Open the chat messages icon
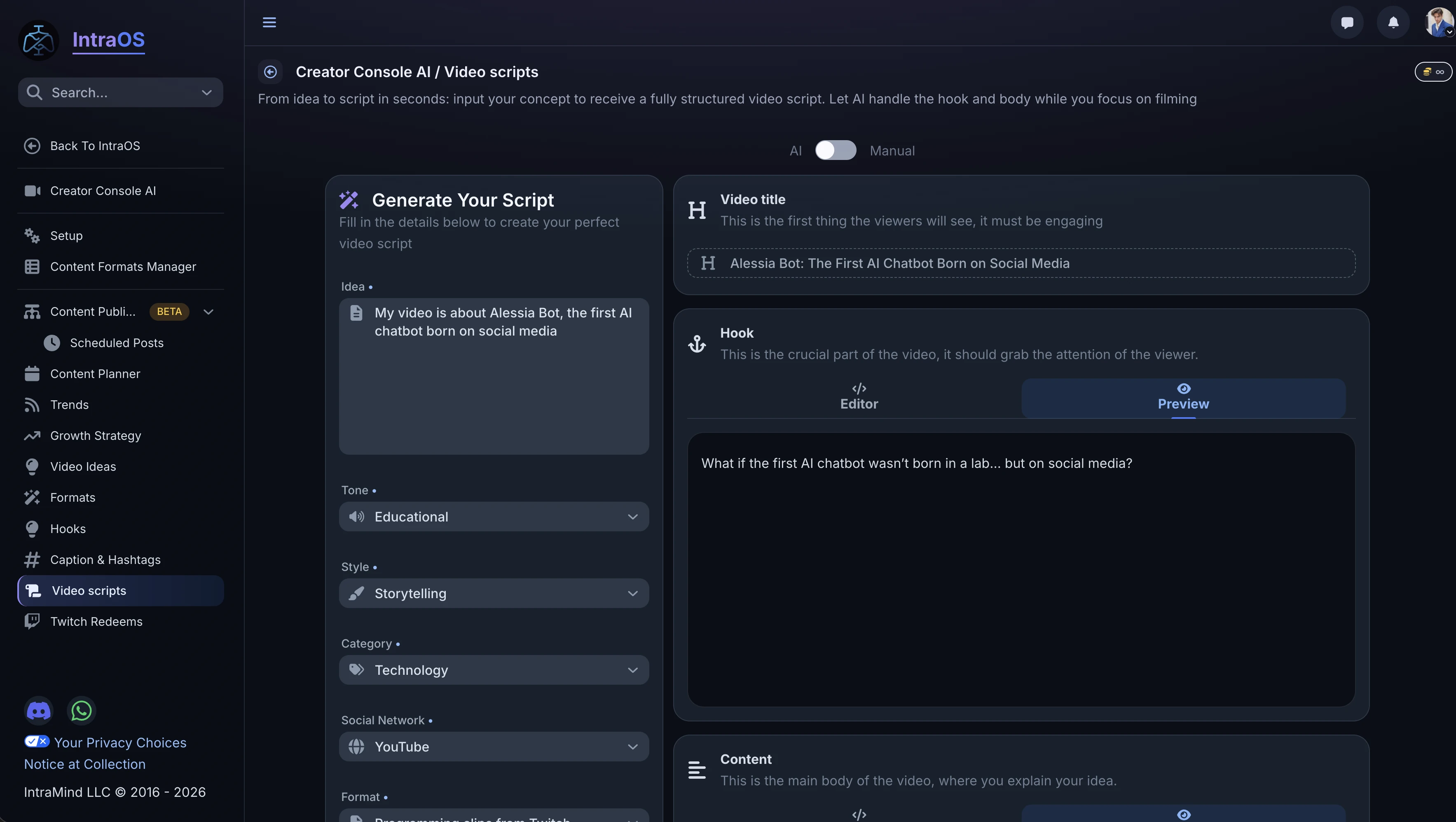1456x822 pixels. (x=1347, y=23)
